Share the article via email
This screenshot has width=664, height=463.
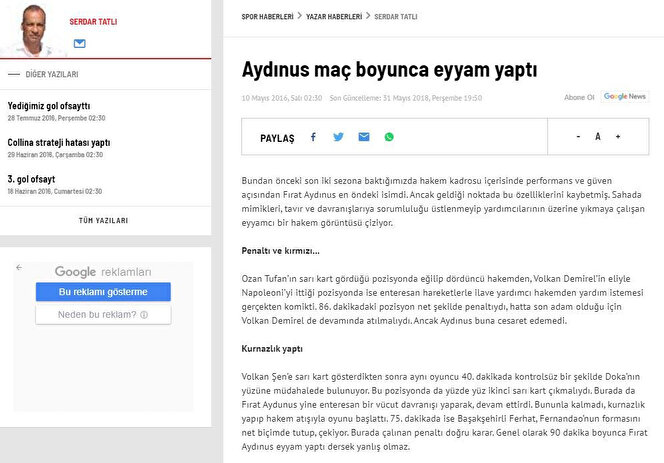pos(364,137)
